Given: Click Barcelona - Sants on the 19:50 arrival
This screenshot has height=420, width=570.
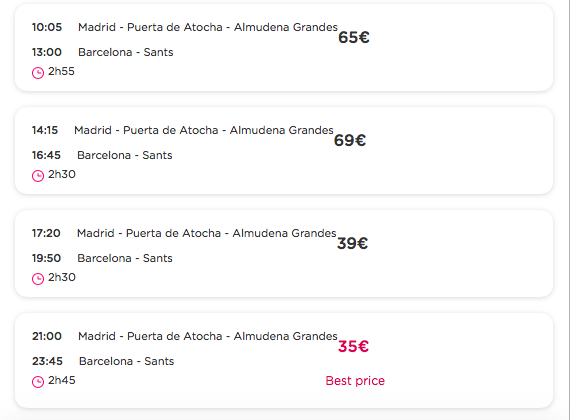Looking at the screenshot, I should point(125,258).
